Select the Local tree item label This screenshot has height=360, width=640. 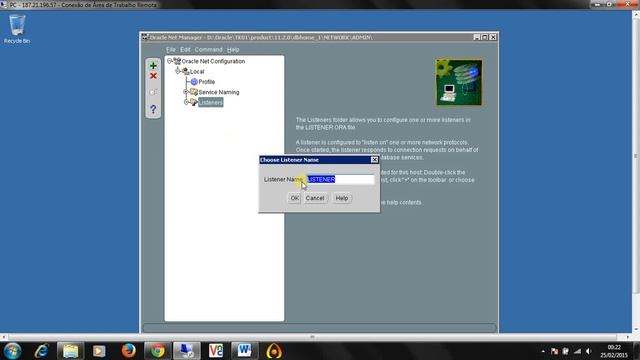point(197,71)
